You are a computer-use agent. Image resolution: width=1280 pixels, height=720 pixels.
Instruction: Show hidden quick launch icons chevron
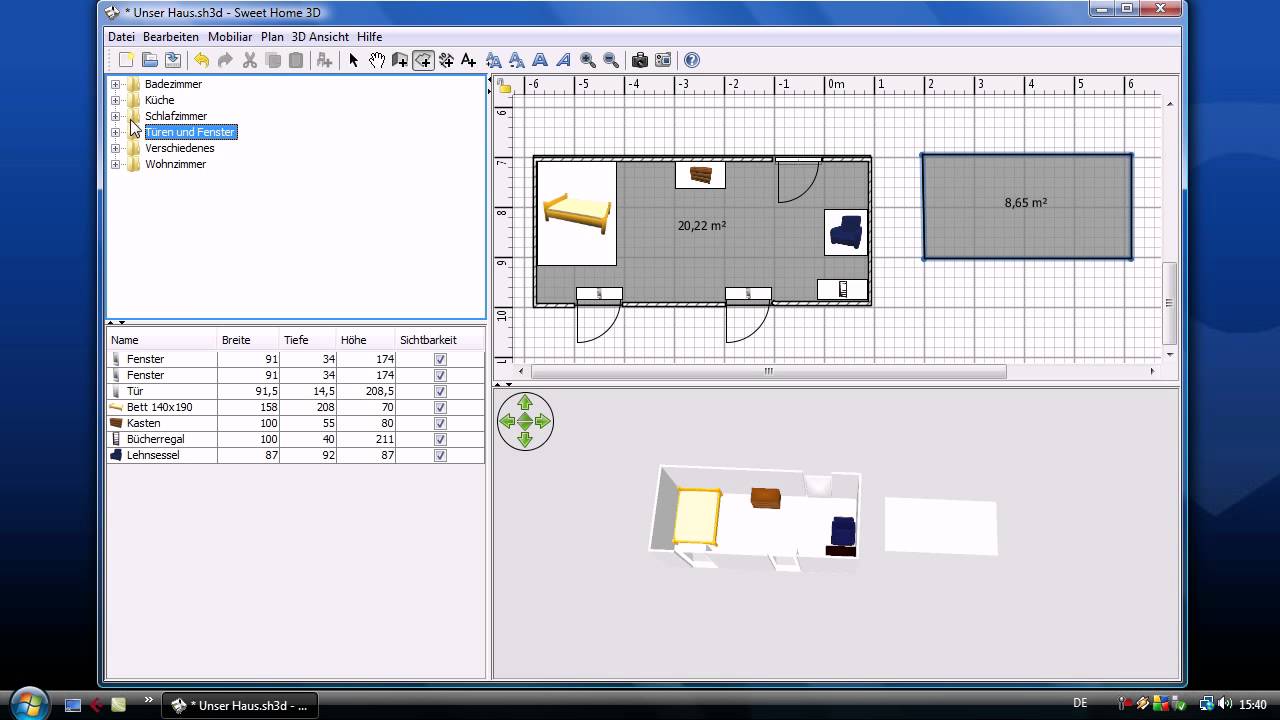point(149,699)
